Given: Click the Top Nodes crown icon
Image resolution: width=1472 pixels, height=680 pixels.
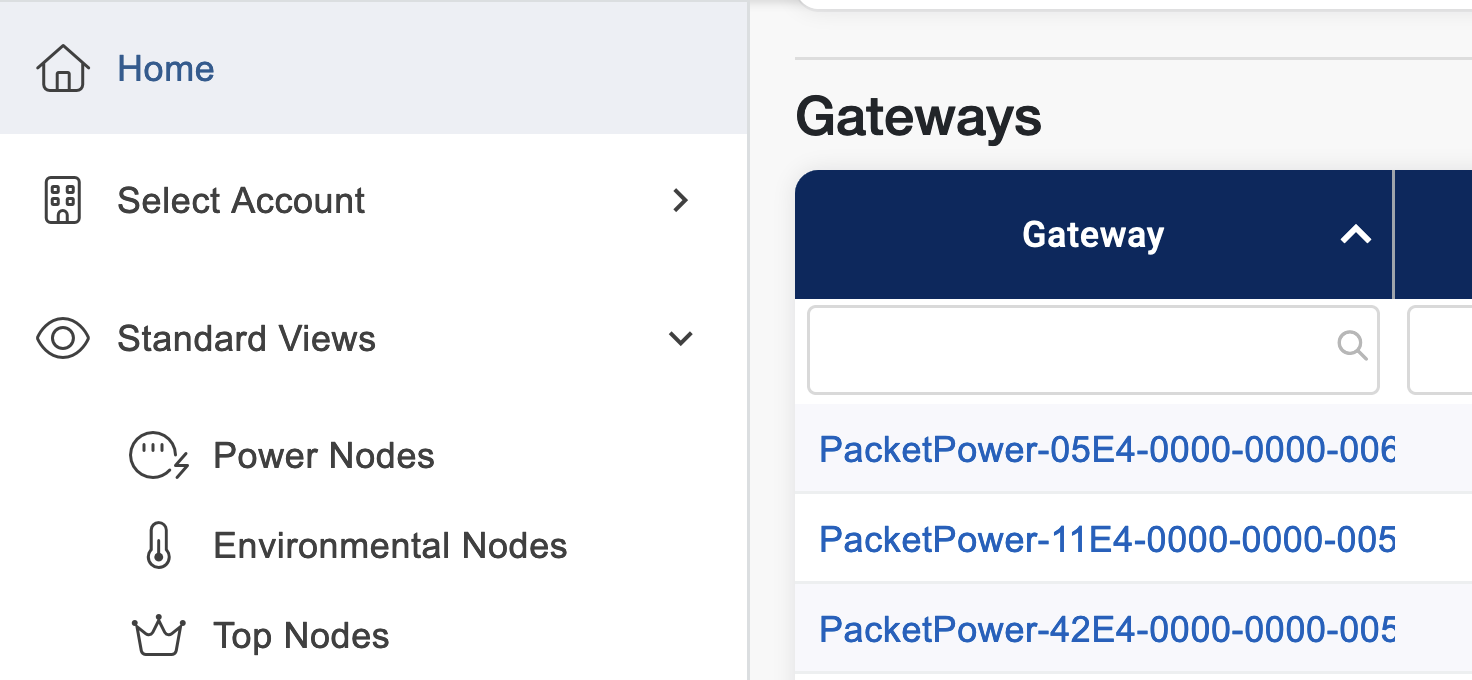Looking at the screenshot, I should [159, 636].
